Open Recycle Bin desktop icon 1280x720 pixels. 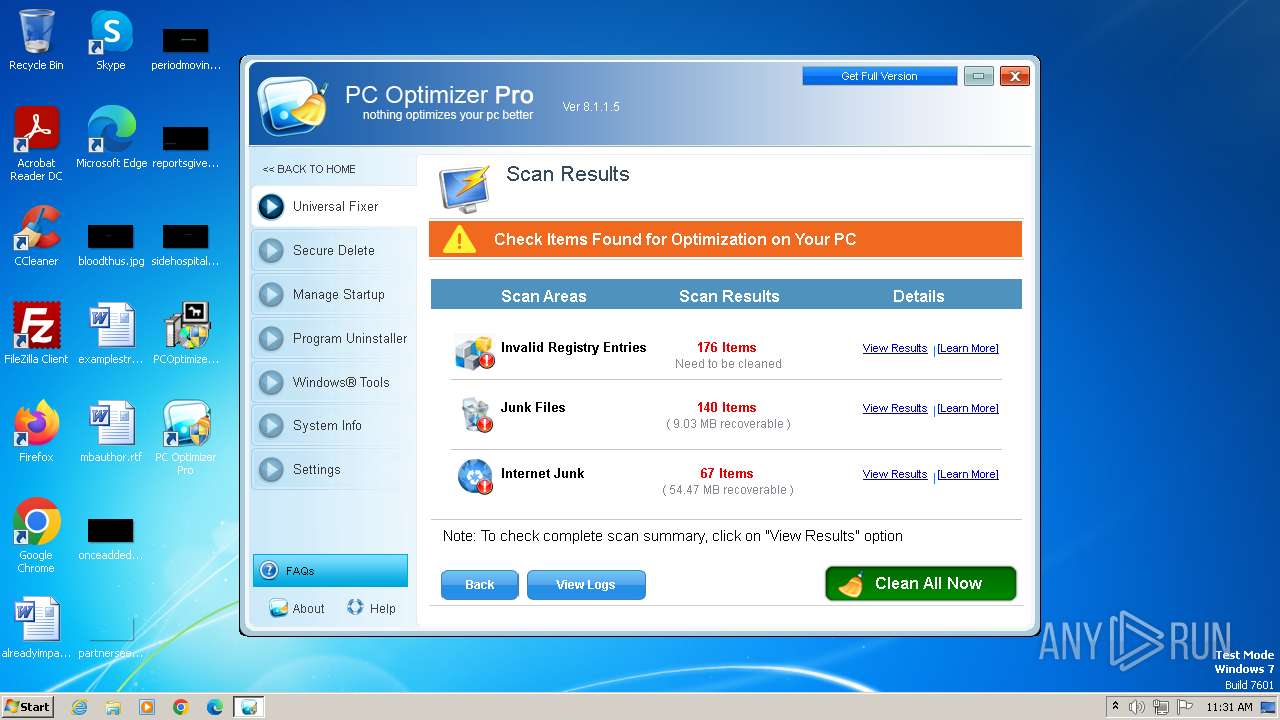pyautogui.click(x=36, y=40)
